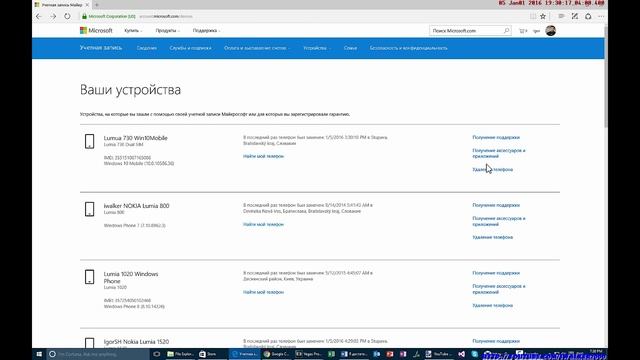Switch to Google Chrome in taskbar
The image size is (640, 360).
click(x=276, y=354)
